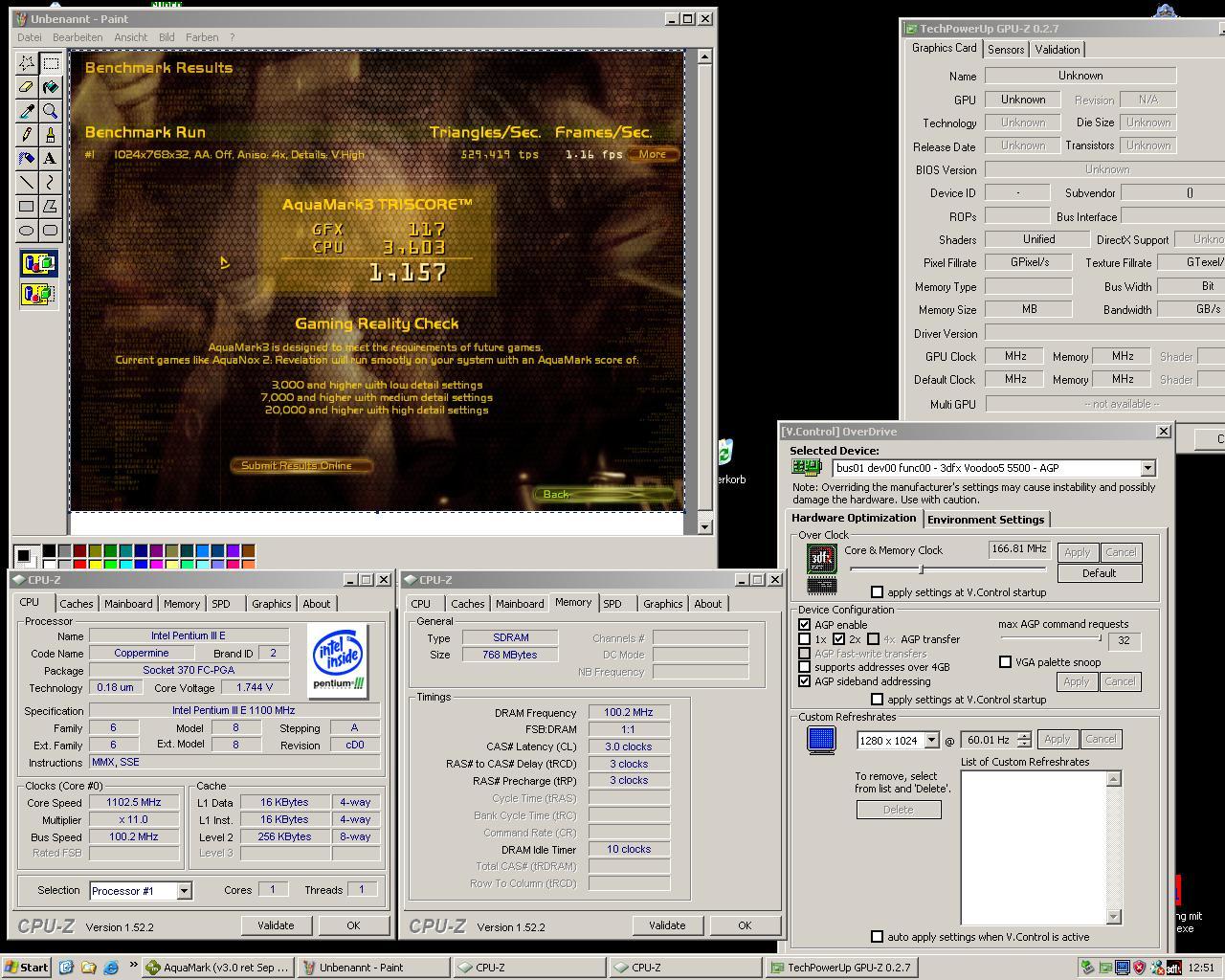Choose the Brush tool in Paint
This screenshot has width=1225, height=980.
coord(51,135)
